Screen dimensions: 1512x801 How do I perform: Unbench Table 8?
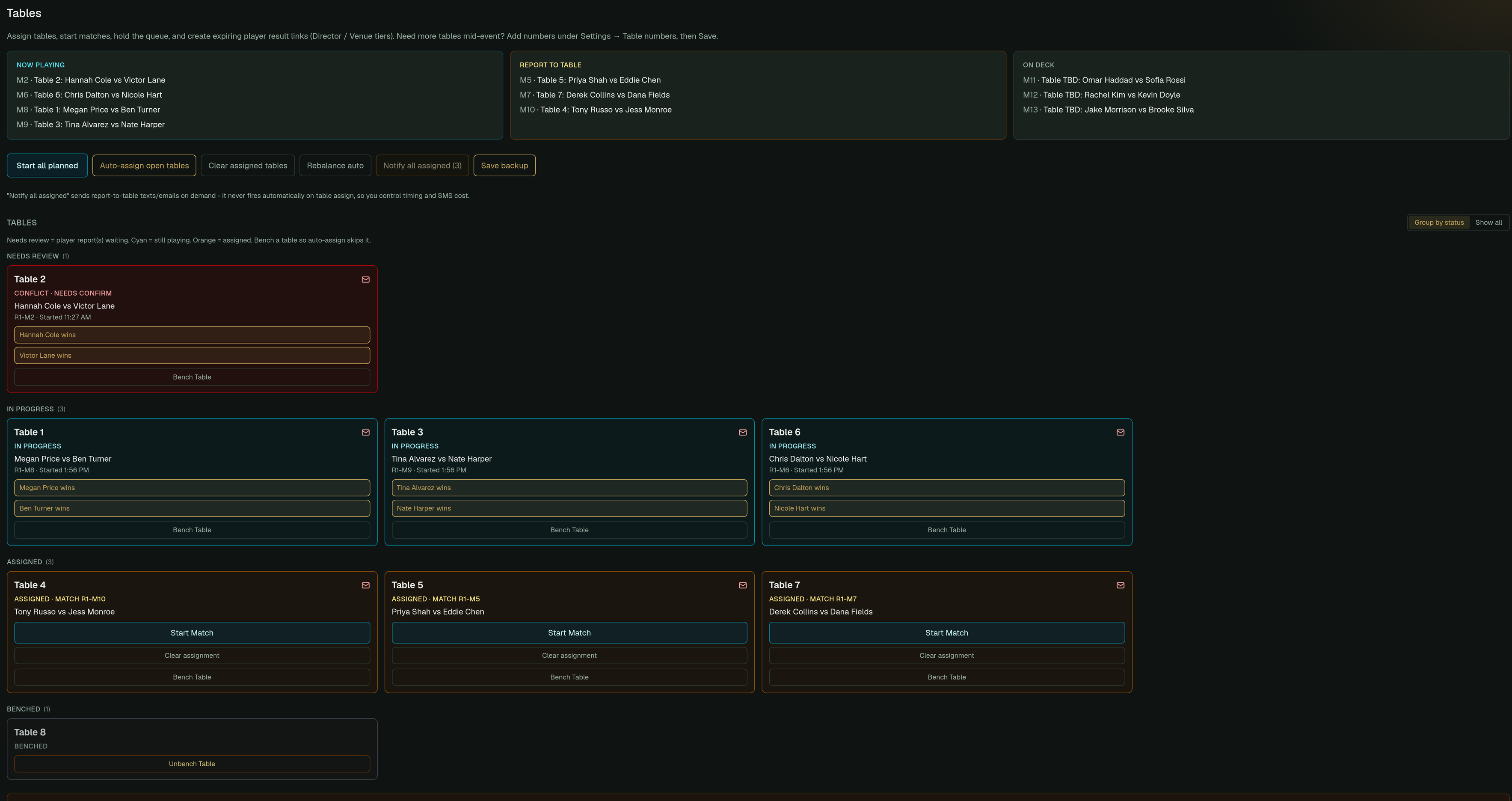point(192,764)
